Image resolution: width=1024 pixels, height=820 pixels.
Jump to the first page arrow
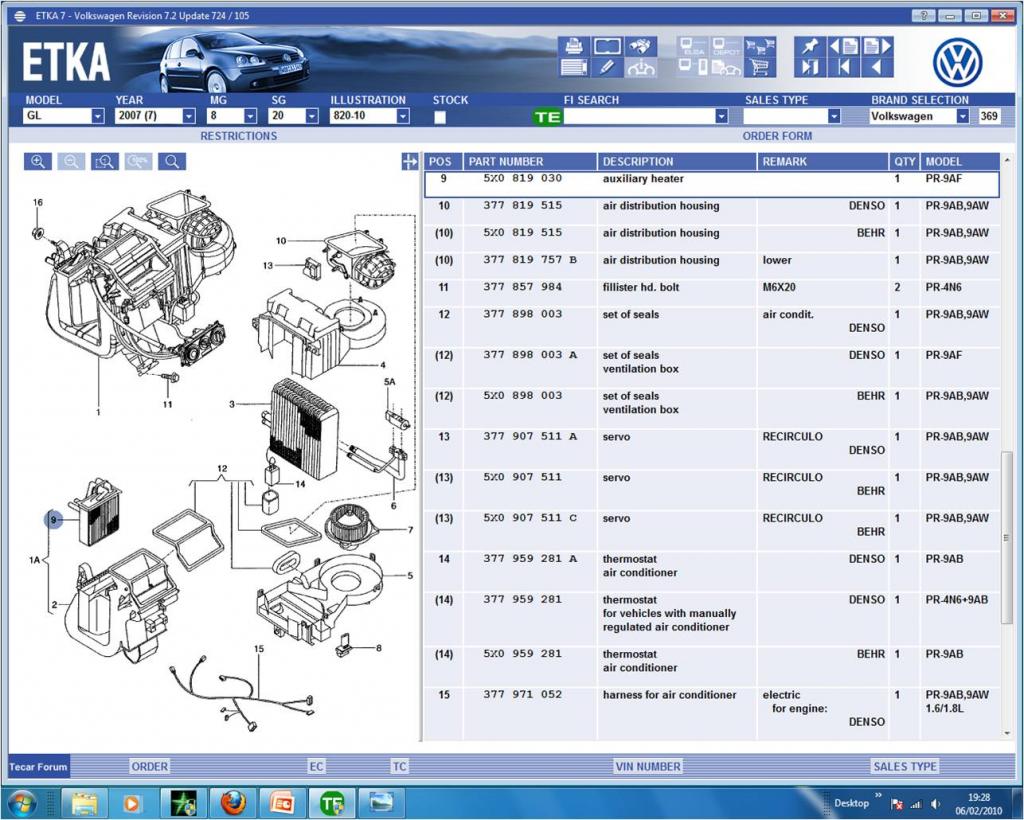(844, 67)
